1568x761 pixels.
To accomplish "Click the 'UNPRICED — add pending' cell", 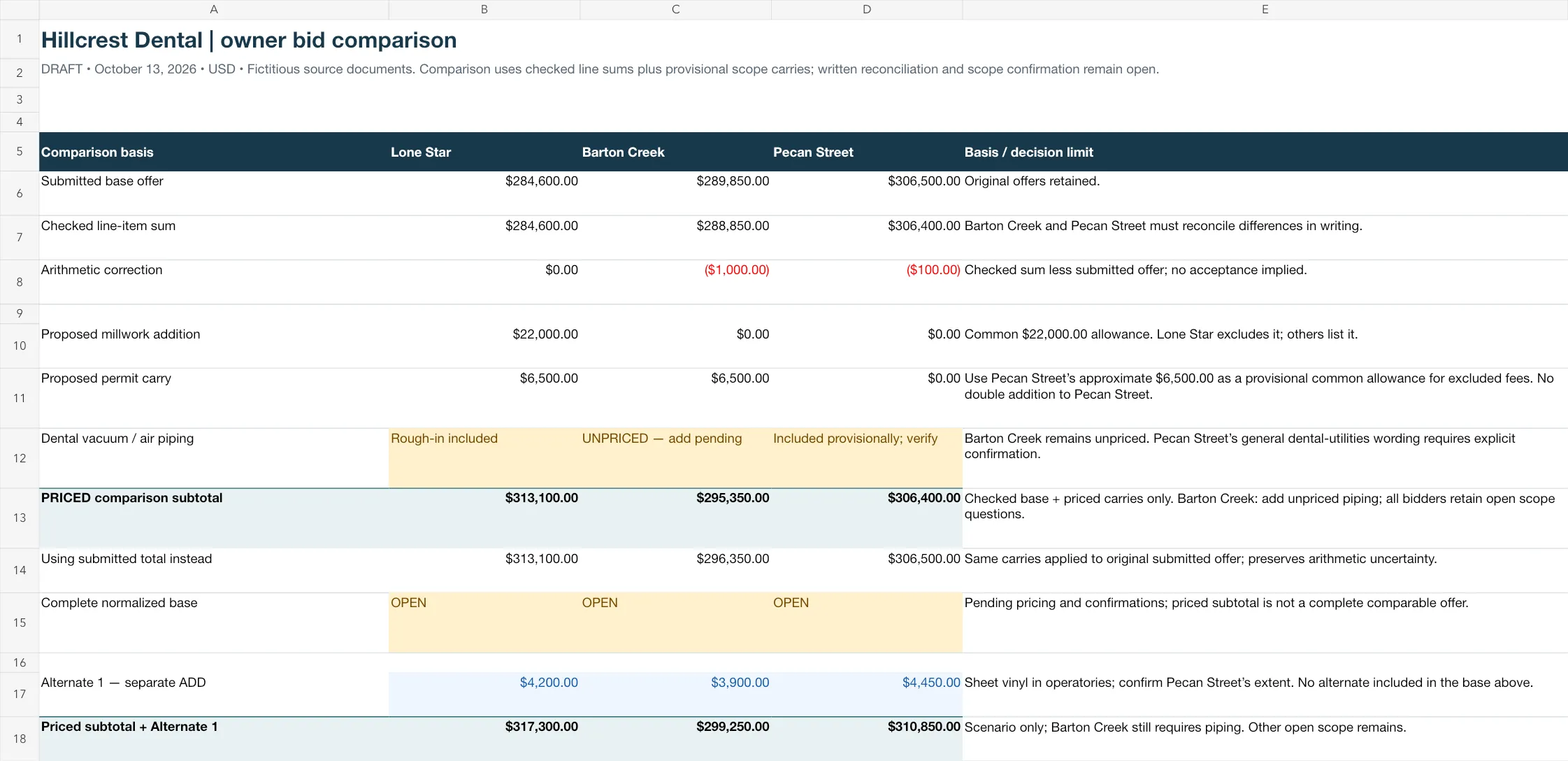I will point(675,458).
